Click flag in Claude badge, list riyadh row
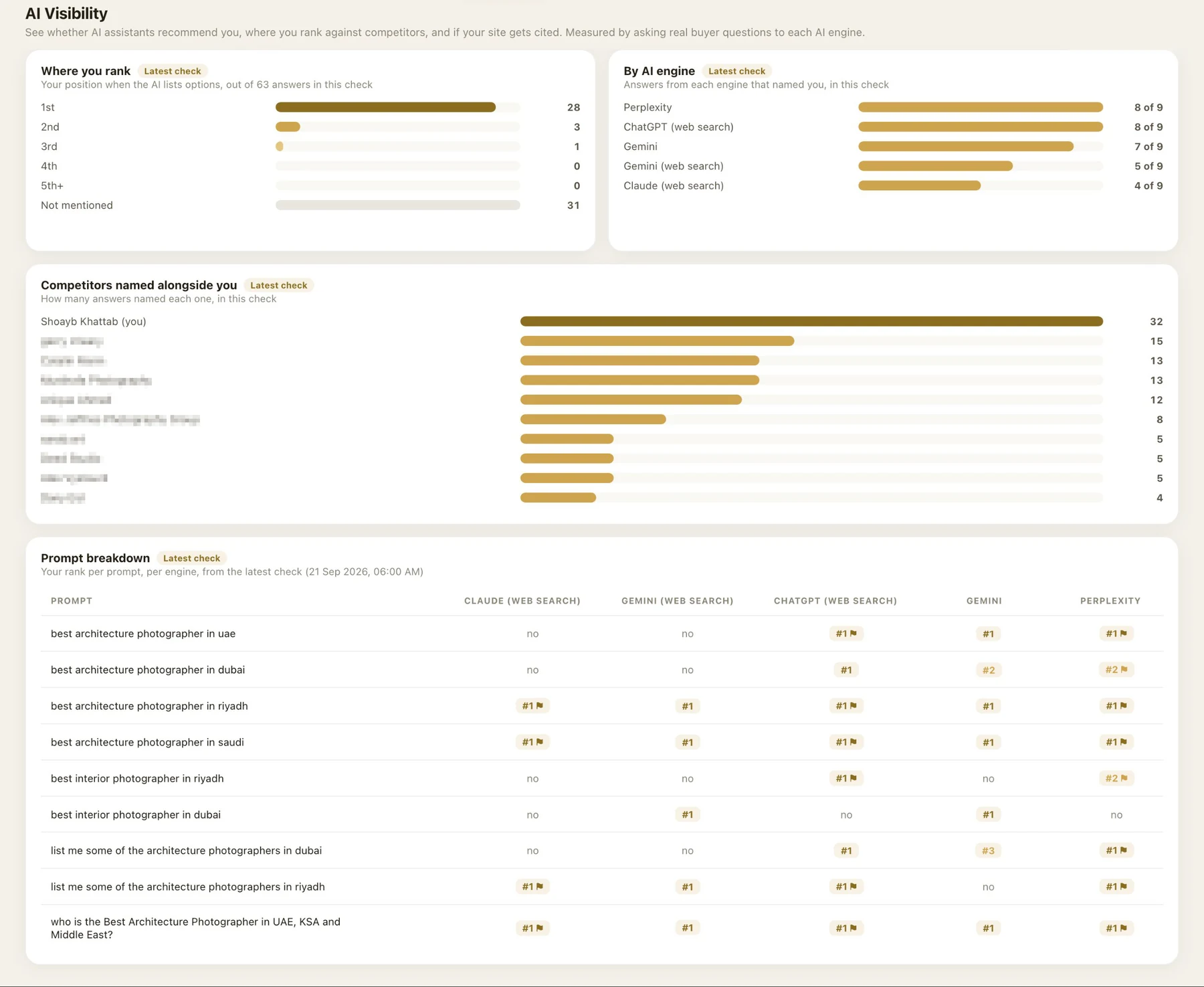Screen dimensions: 1204x987 [540, 886]
